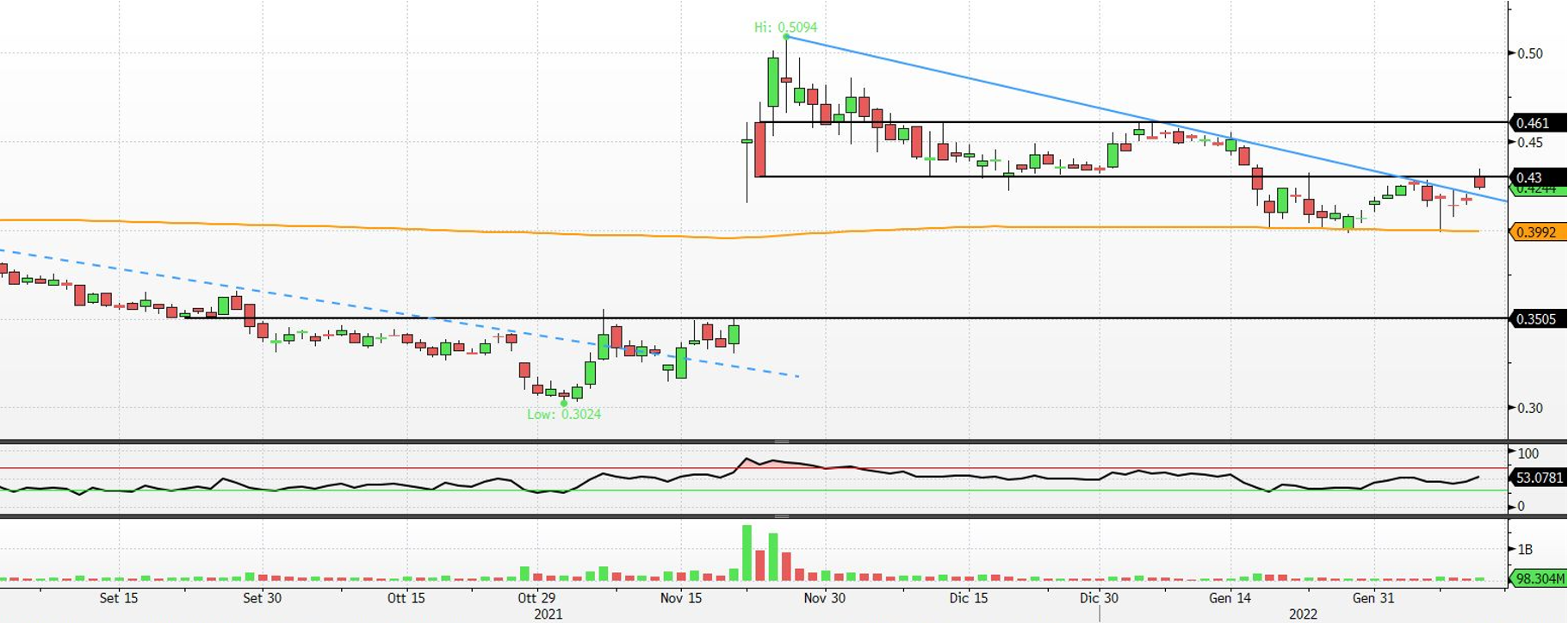Select the 0.3992 moving average price tag
The width and height of the screenshot is (1568, 623).
tap(1538, 232)
